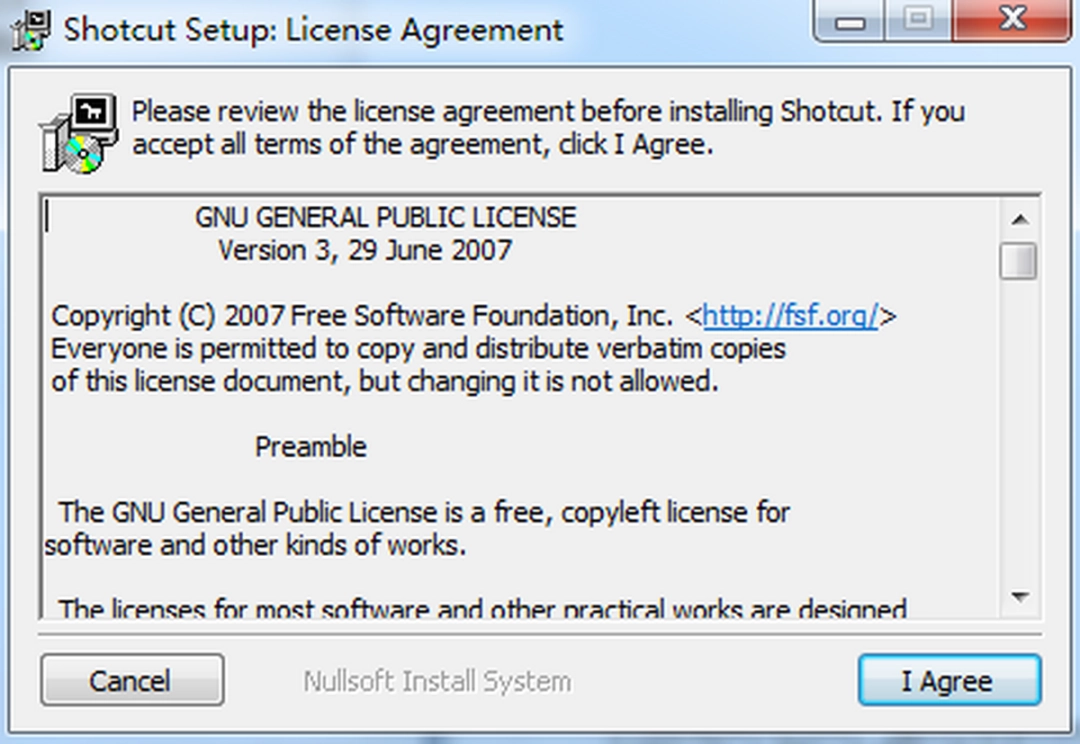Open the http://fsf.org/ link
The height and width of the screenshot is (744, 1080).
click(790, 316)
